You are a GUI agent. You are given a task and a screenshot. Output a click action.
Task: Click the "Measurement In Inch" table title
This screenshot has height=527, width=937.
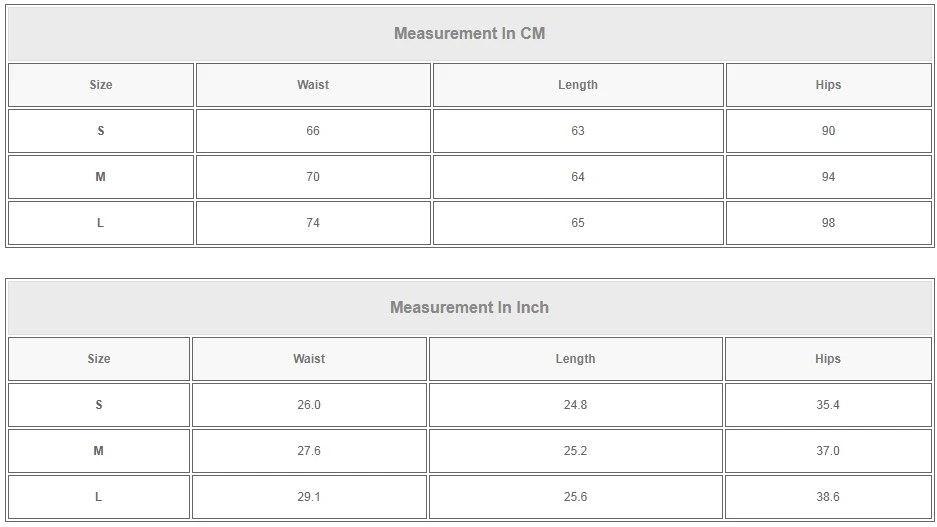point(469,307)
